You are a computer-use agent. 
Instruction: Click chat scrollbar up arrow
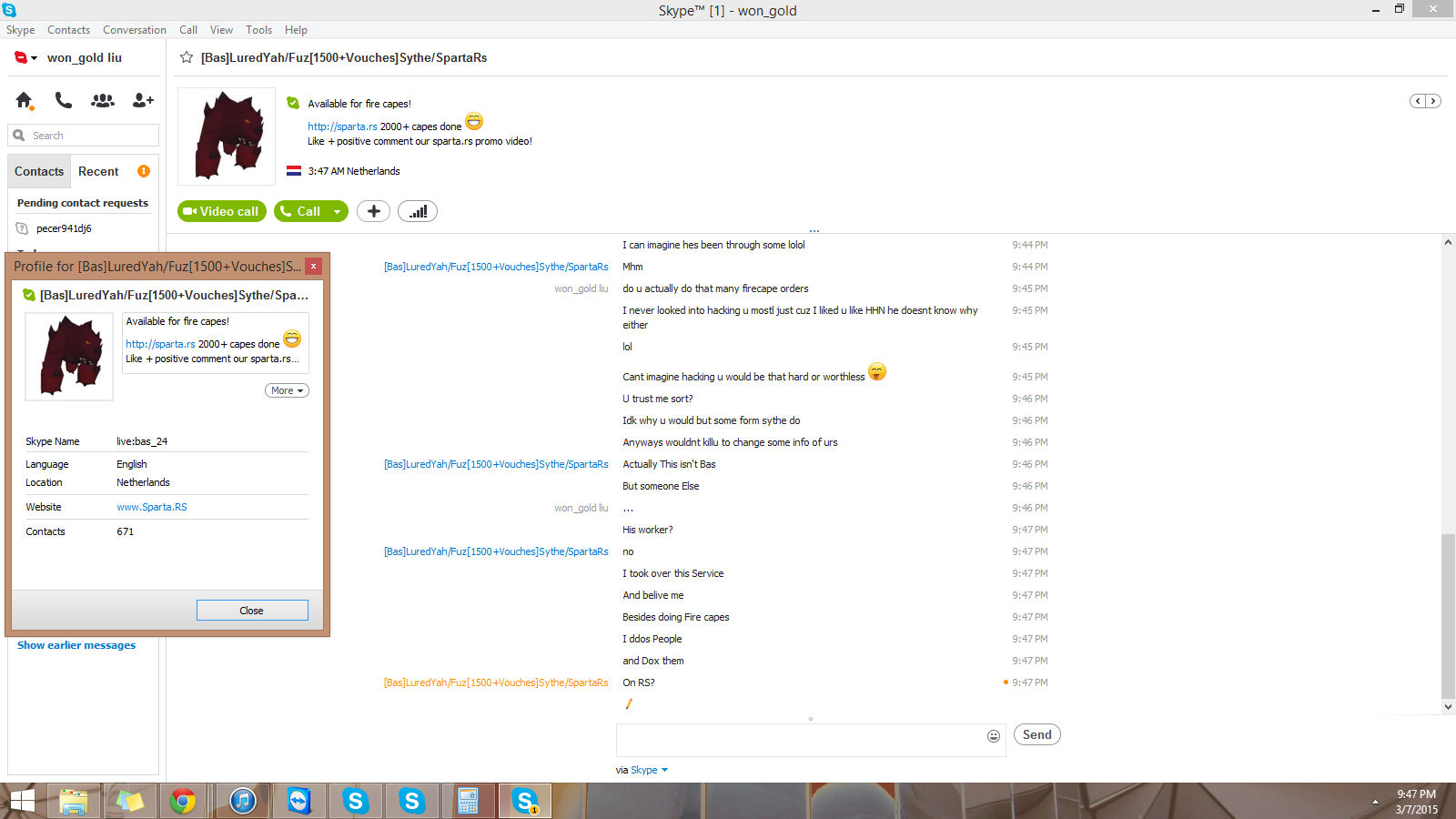(x=1448, y=242)
